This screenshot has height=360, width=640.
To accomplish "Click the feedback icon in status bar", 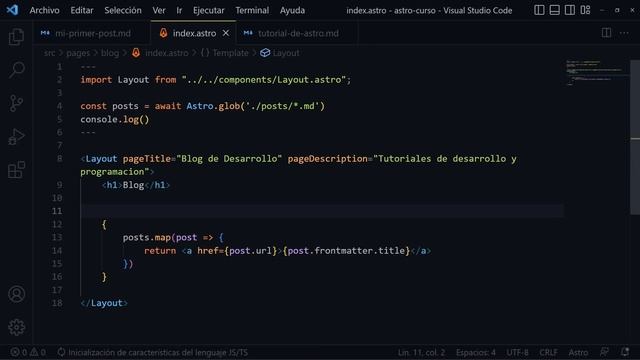I will pos(604,352).
